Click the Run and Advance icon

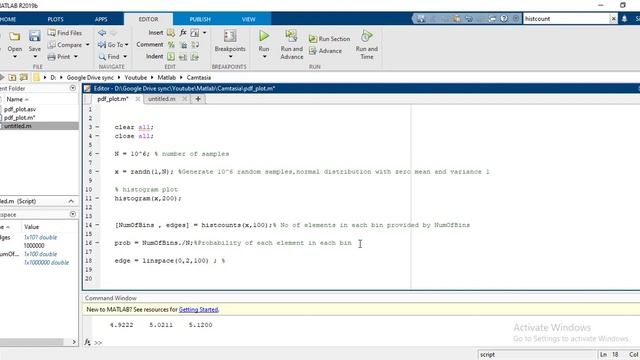click(x=291, y=36)
